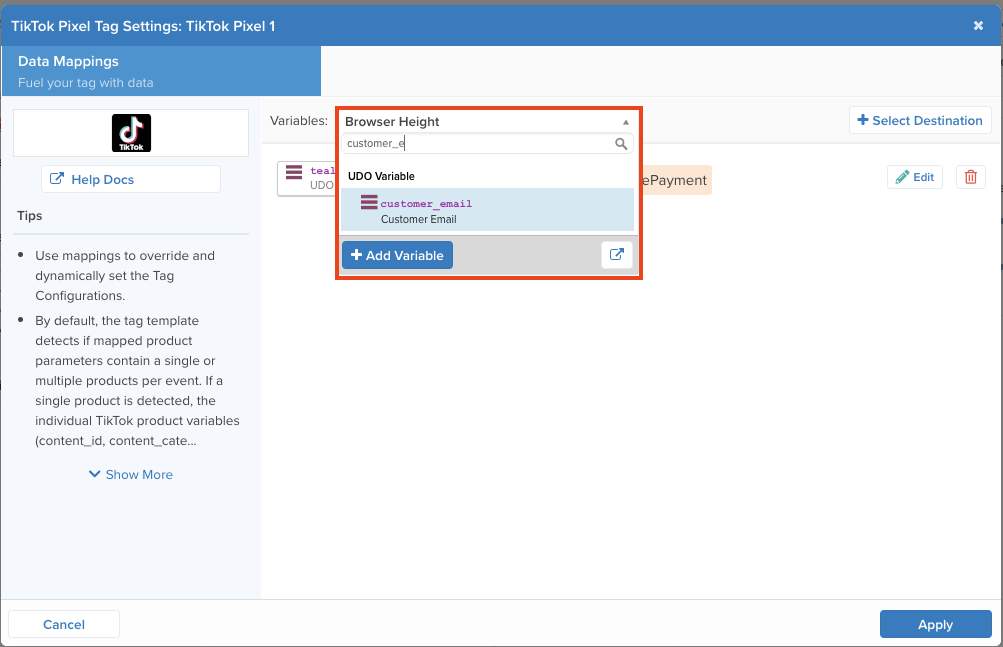Click the trash icon to delete mapping
The height and width of the screenshot is (647, 1003).
(x=970, y=177)
